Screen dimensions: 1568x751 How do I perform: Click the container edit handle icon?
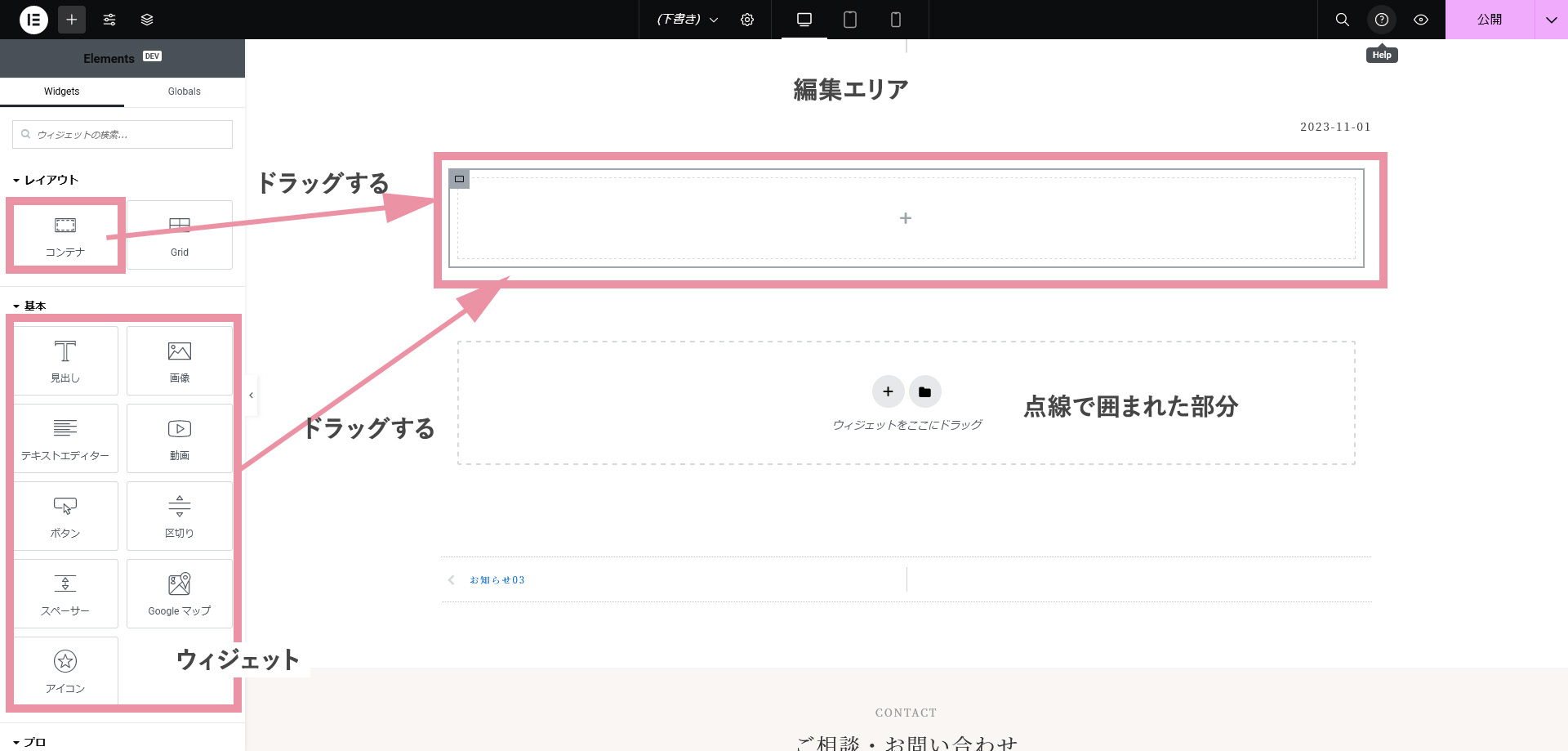(459, 179)
